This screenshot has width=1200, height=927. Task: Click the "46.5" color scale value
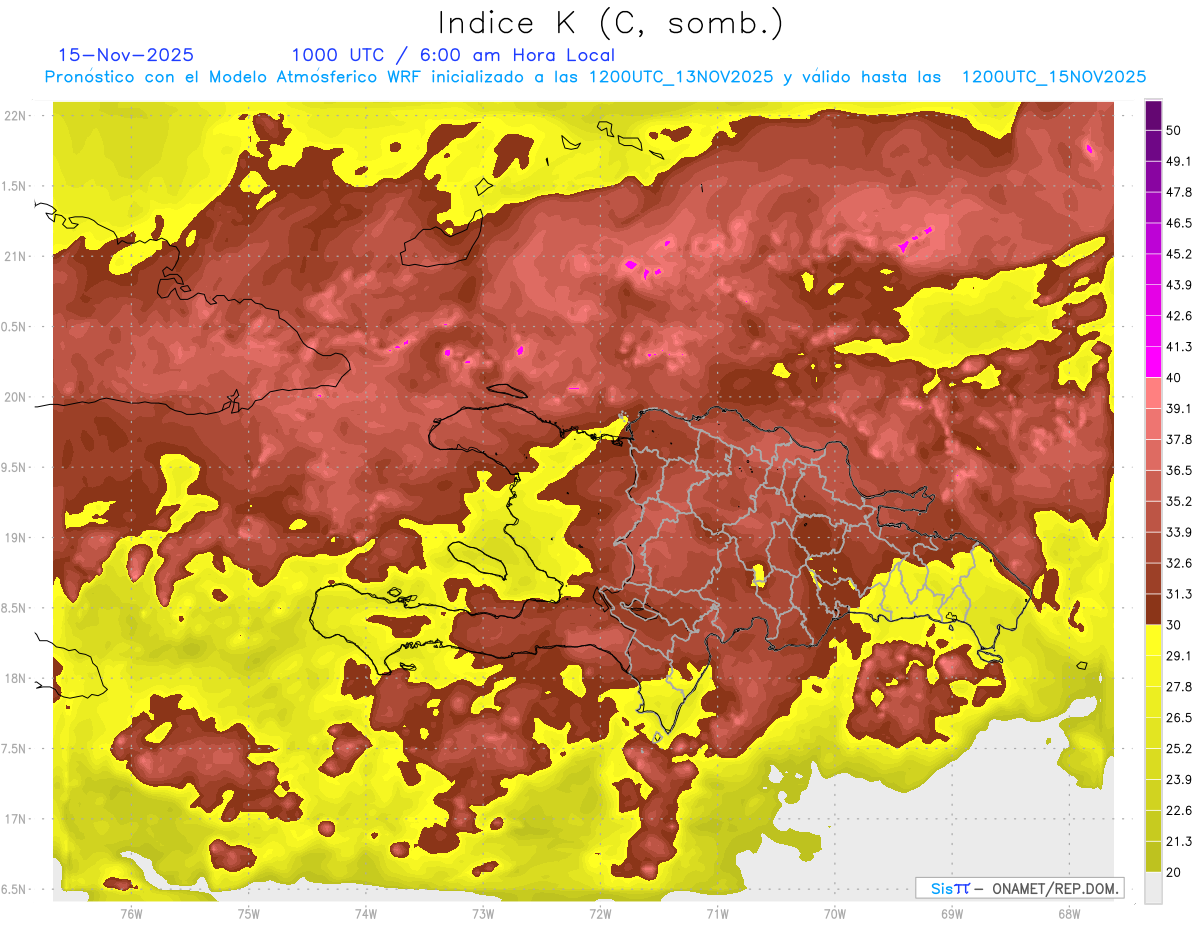pyautogui.click(x=1179, y=223)
